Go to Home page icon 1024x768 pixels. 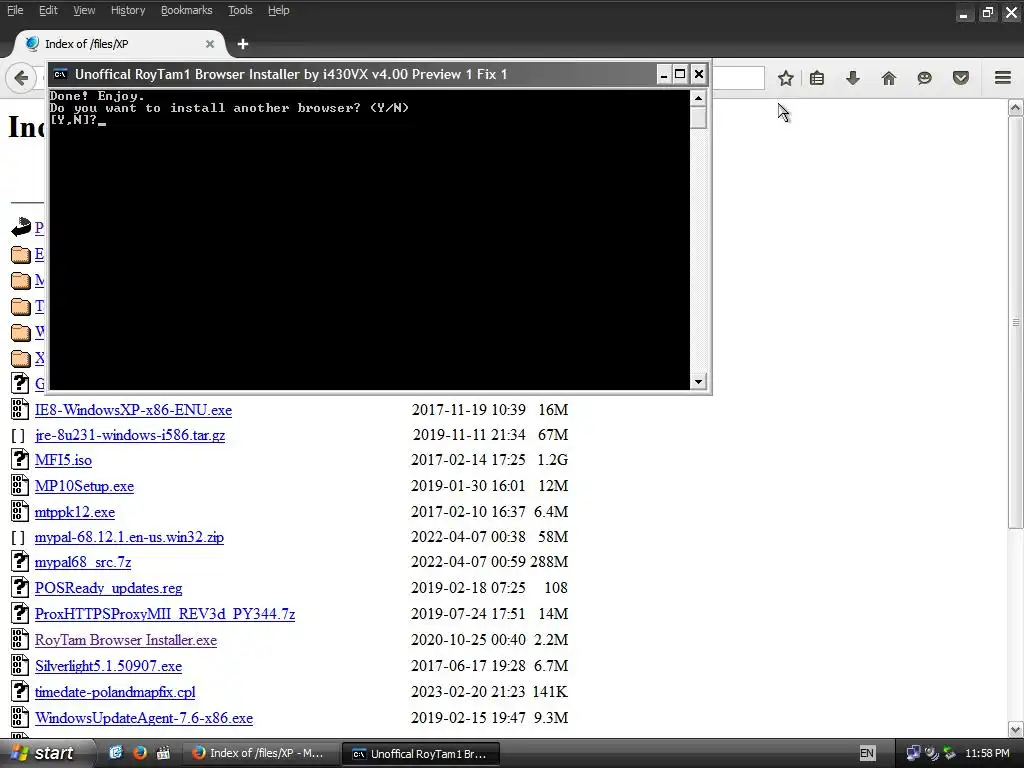888,78
